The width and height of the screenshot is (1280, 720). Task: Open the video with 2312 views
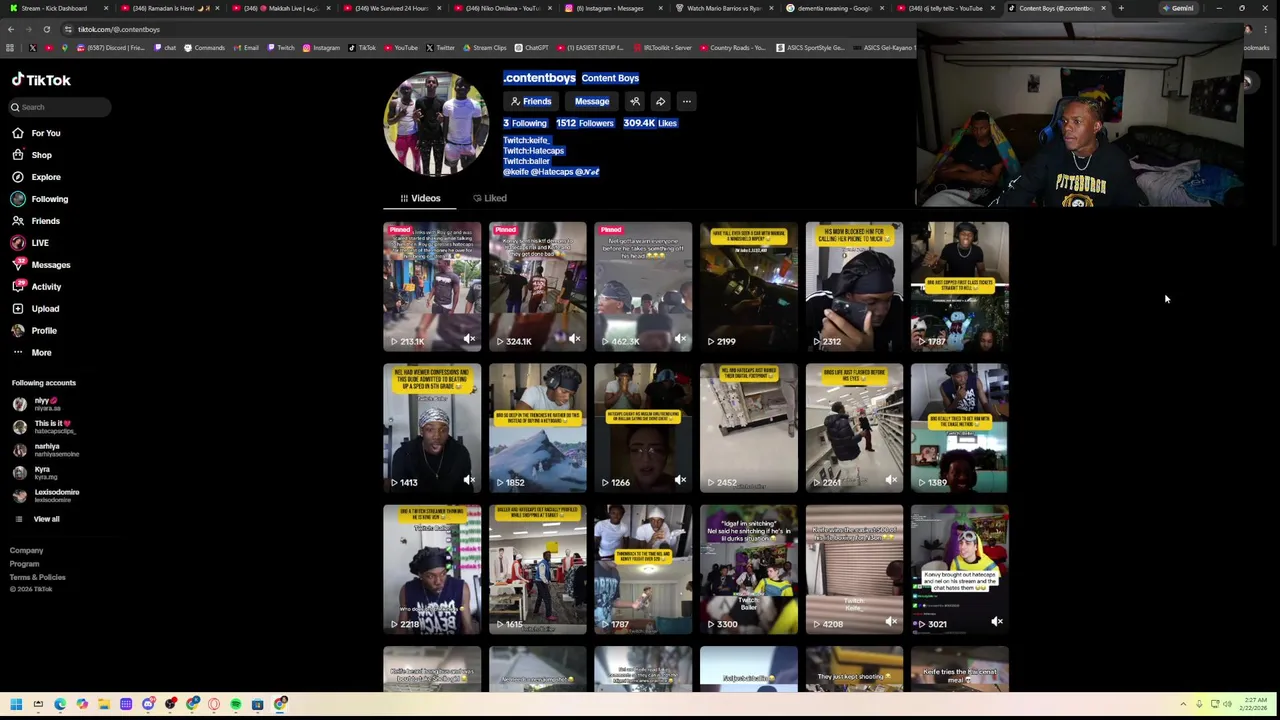pos(854,286)
